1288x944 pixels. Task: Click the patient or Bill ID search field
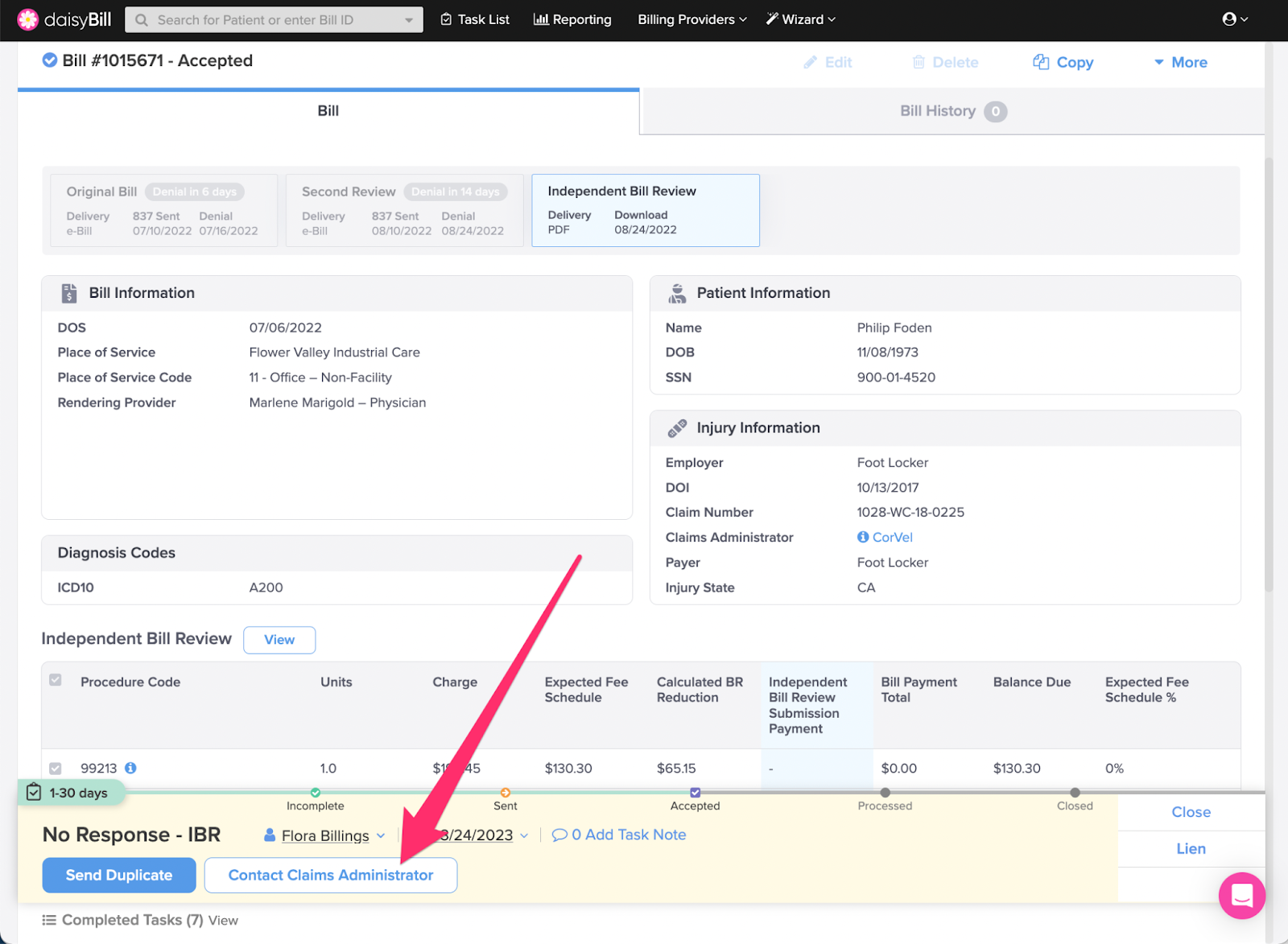pos(274,20)
